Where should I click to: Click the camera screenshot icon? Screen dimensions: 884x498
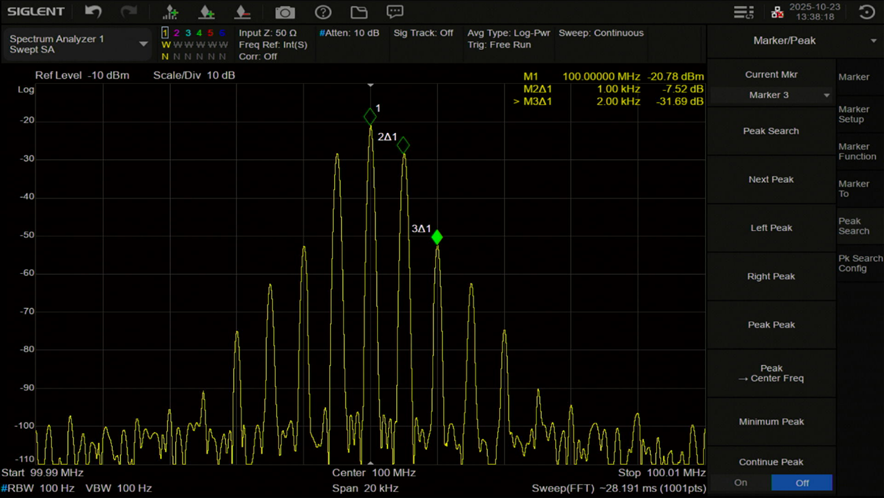(285, 12)
